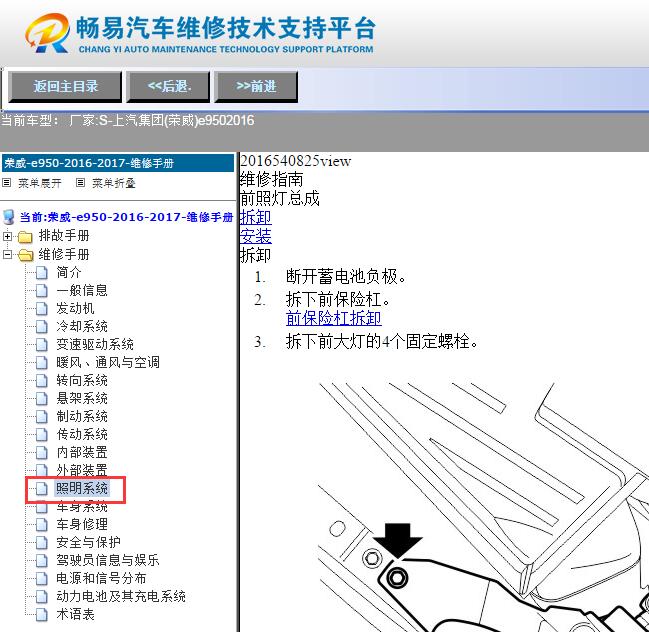Screen dimensions: 649x632
Task: Click the page icon beside 术语表
Action: pos(41,615)
